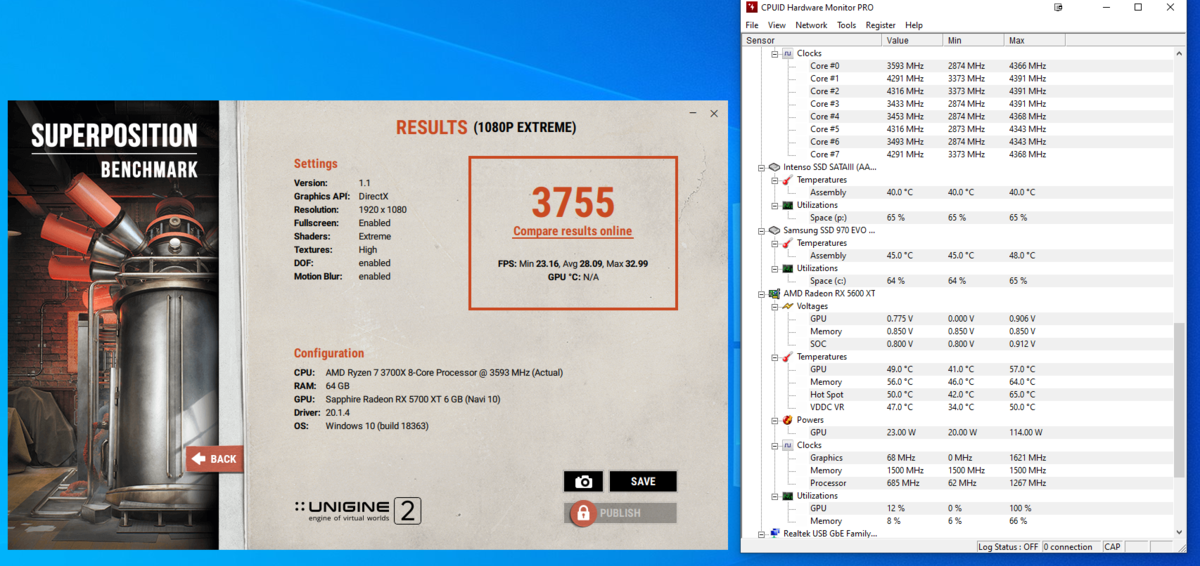Click the Utilizations chip icon under Intenso SSD
The image size is (1200, 566).
pyautogui.click(x=788, y=205)
